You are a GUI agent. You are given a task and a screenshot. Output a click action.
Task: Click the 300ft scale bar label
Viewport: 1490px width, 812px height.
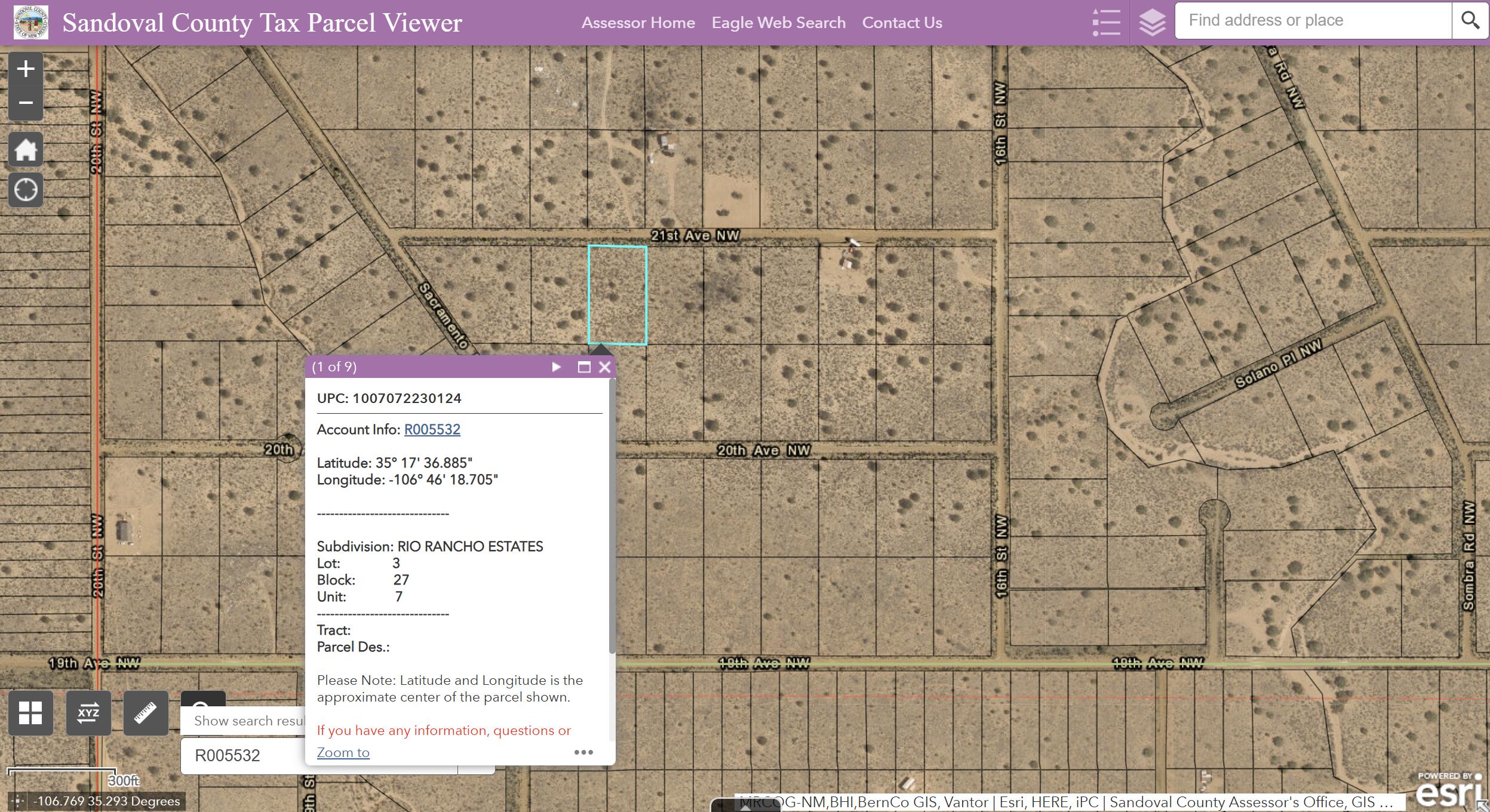click(124, 780)
